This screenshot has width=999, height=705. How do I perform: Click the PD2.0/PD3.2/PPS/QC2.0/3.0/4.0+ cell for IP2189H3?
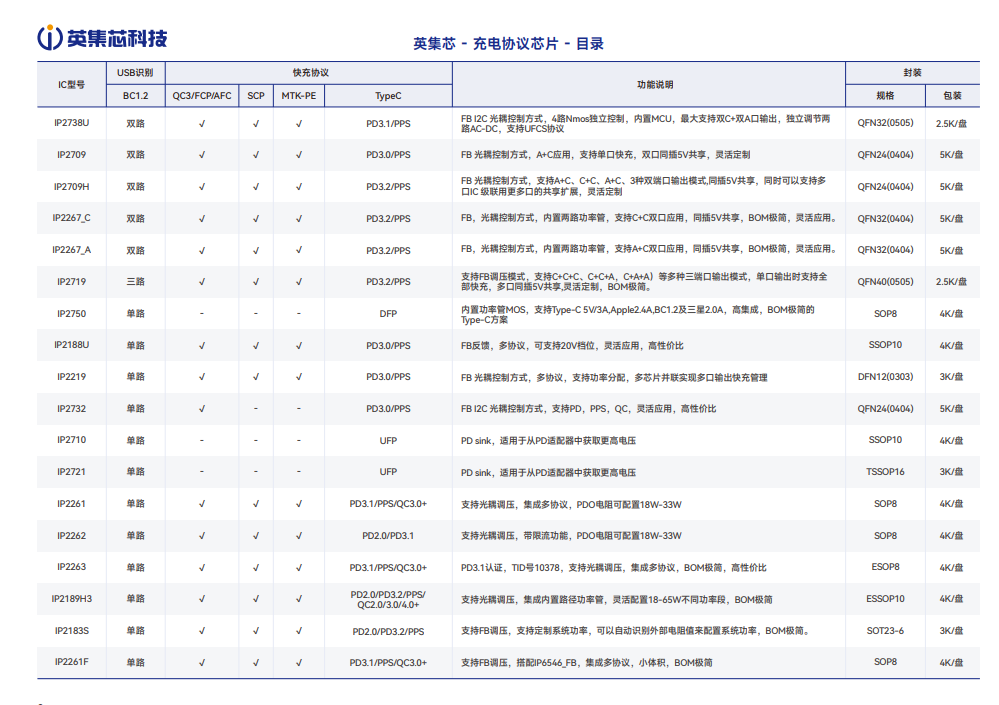(388, 599)
